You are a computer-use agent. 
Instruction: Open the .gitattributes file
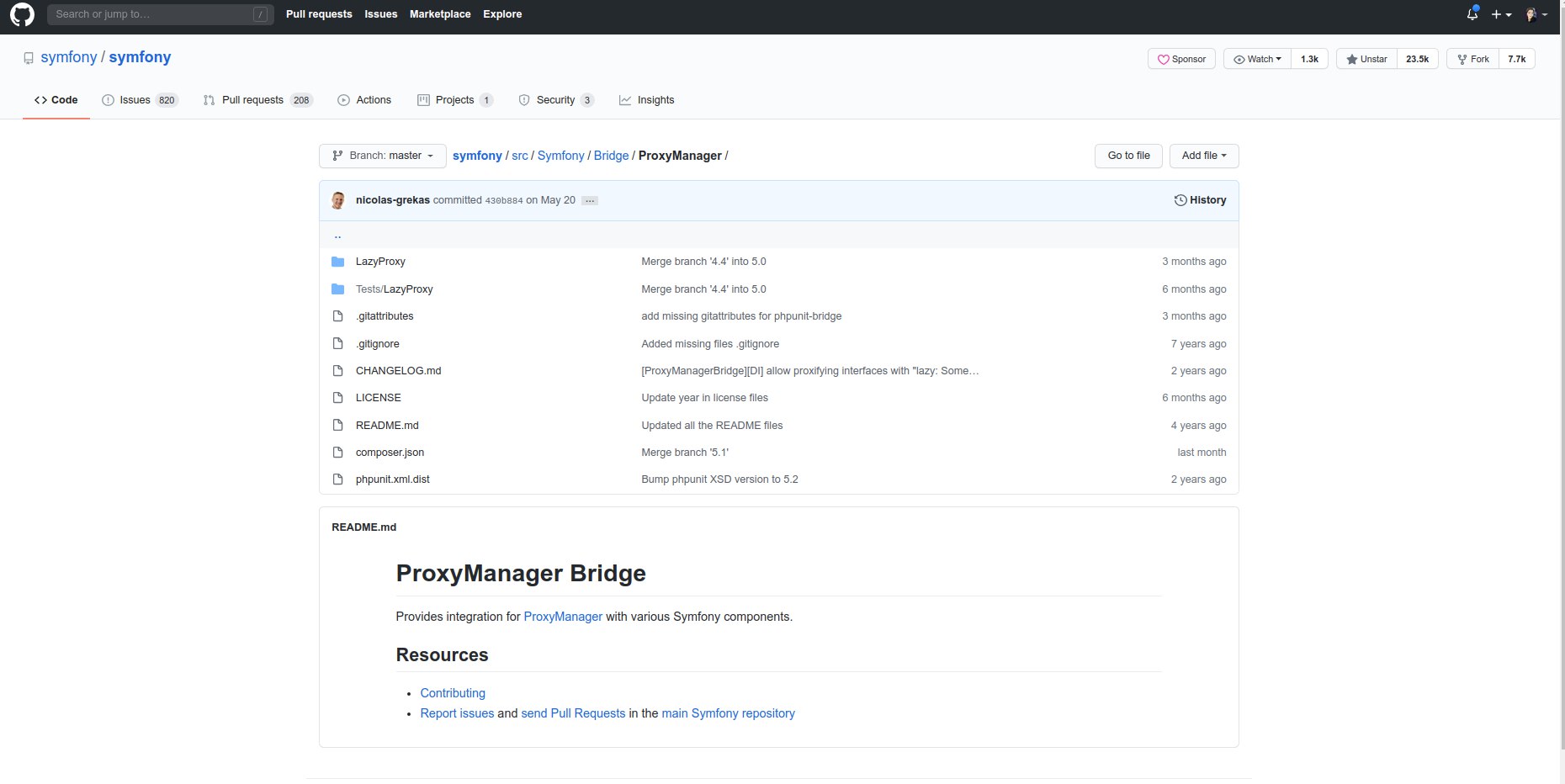click(385, 316)
